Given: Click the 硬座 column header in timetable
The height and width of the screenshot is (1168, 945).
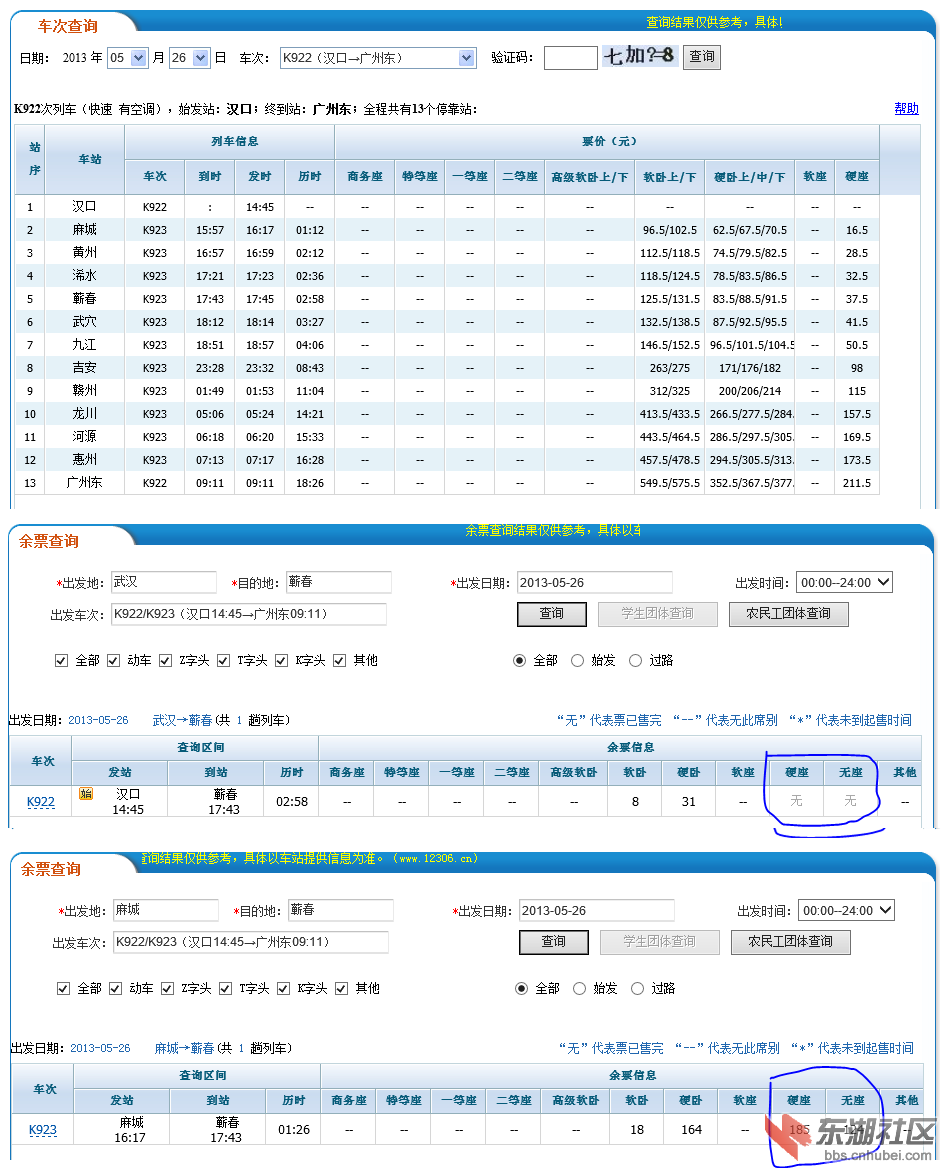Looking at the screenshot, I should (857, 177).
